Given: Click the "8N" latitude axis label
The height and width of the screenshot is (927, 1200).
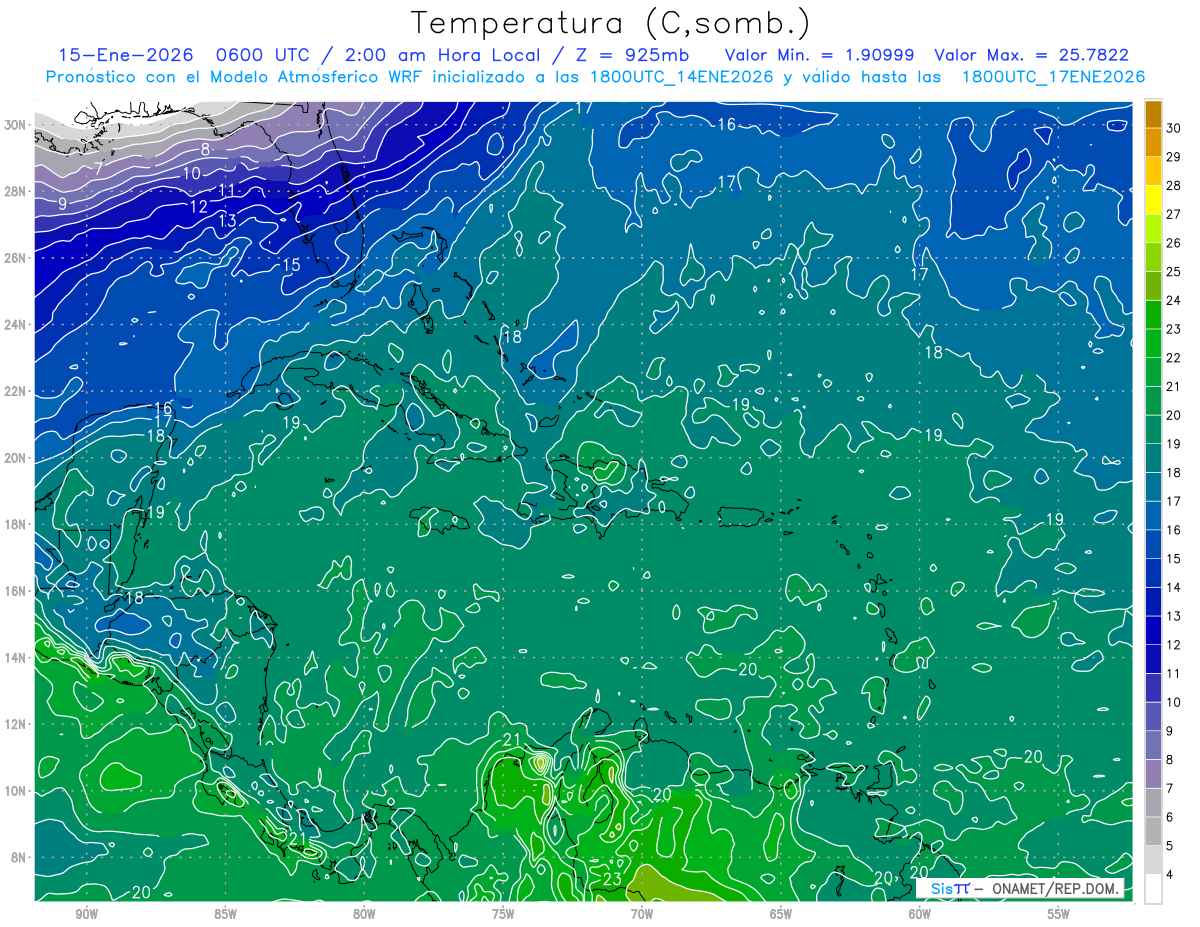Looking at the screenshot, I should [20, 858].
